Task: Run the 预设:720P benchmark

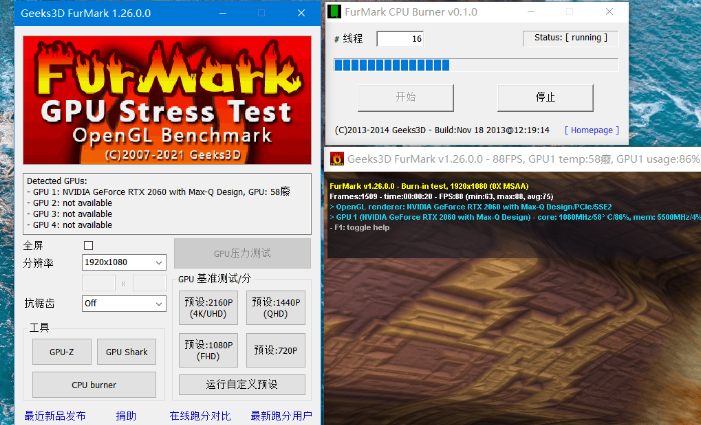Action: coord(275,351)
